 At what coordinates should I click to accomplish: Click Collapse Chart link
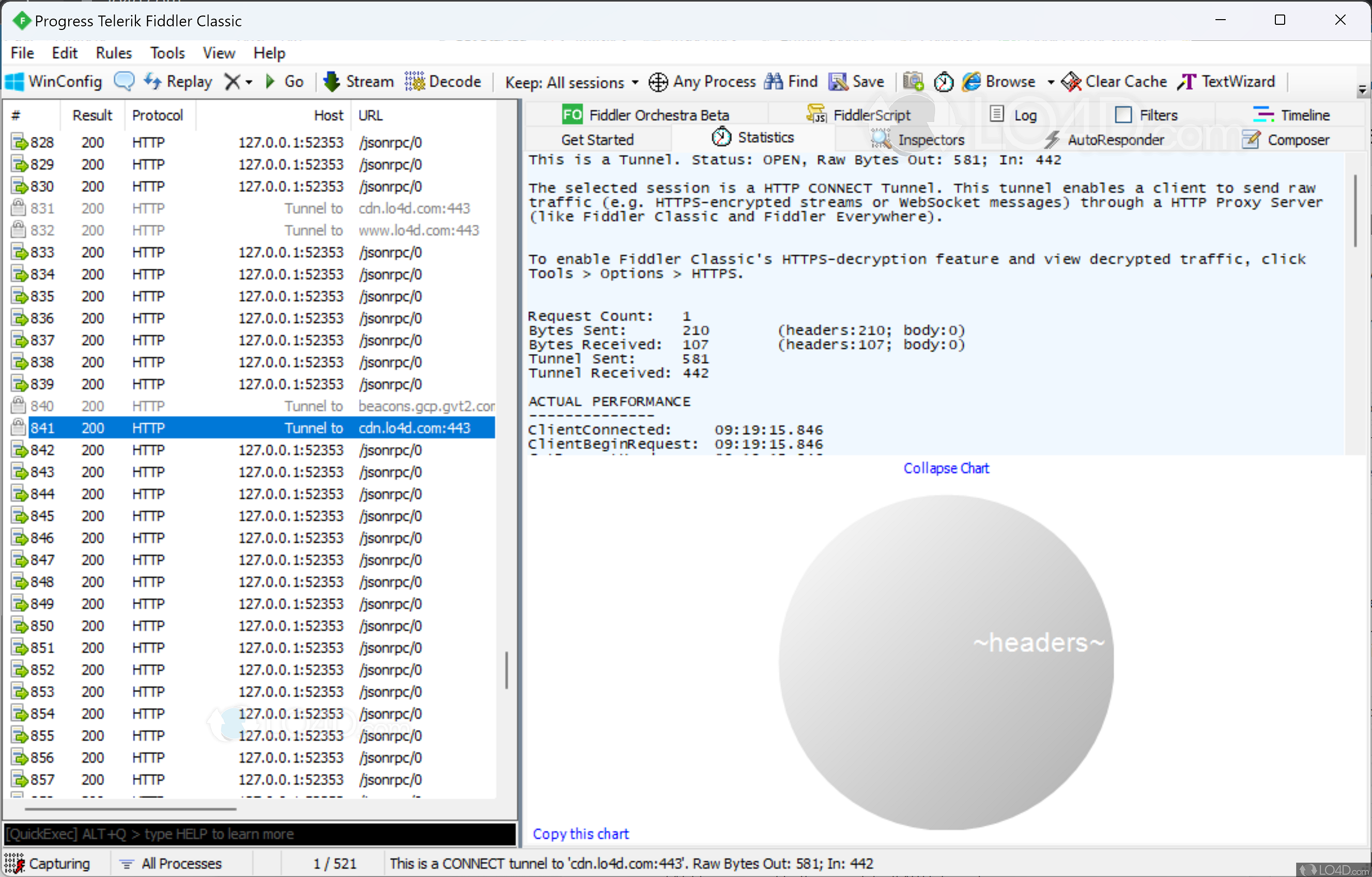coord(946,468)
